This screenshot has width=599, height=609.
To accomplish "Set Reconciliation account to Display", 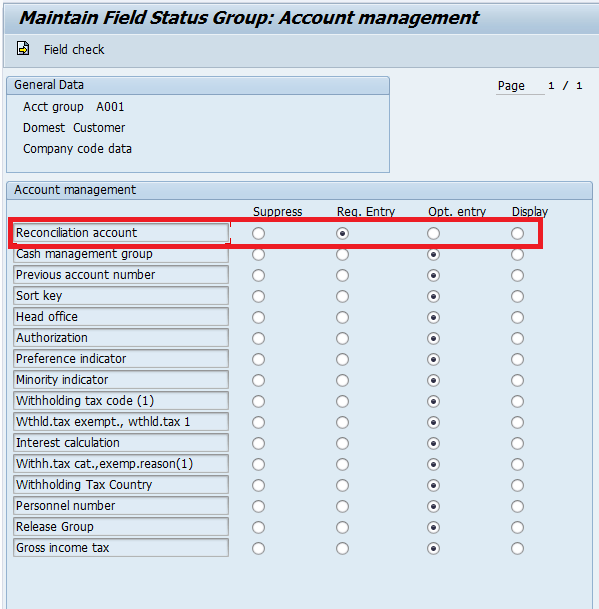I will (x=517, y=233).
